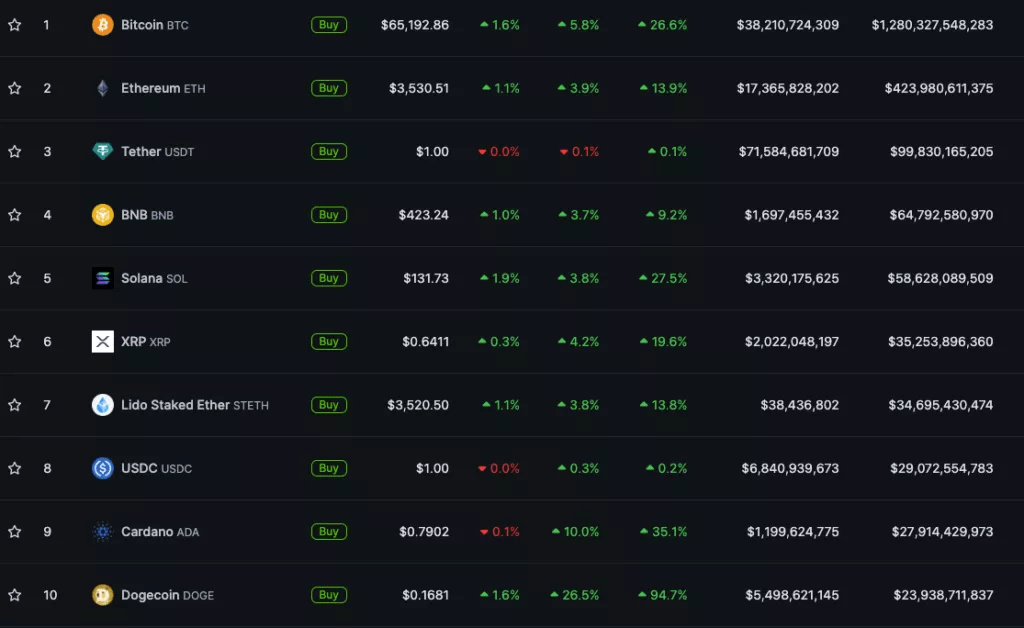Click Bitcoin volume $38,210,724,309
The width and height of the screenshot is (1024, 628).
pos(788,25)
